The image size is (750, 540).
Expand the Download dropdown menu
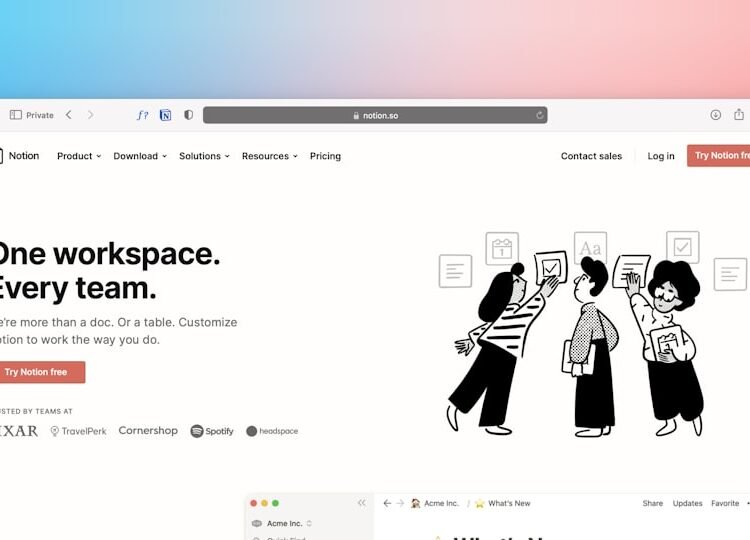[140, 156]
